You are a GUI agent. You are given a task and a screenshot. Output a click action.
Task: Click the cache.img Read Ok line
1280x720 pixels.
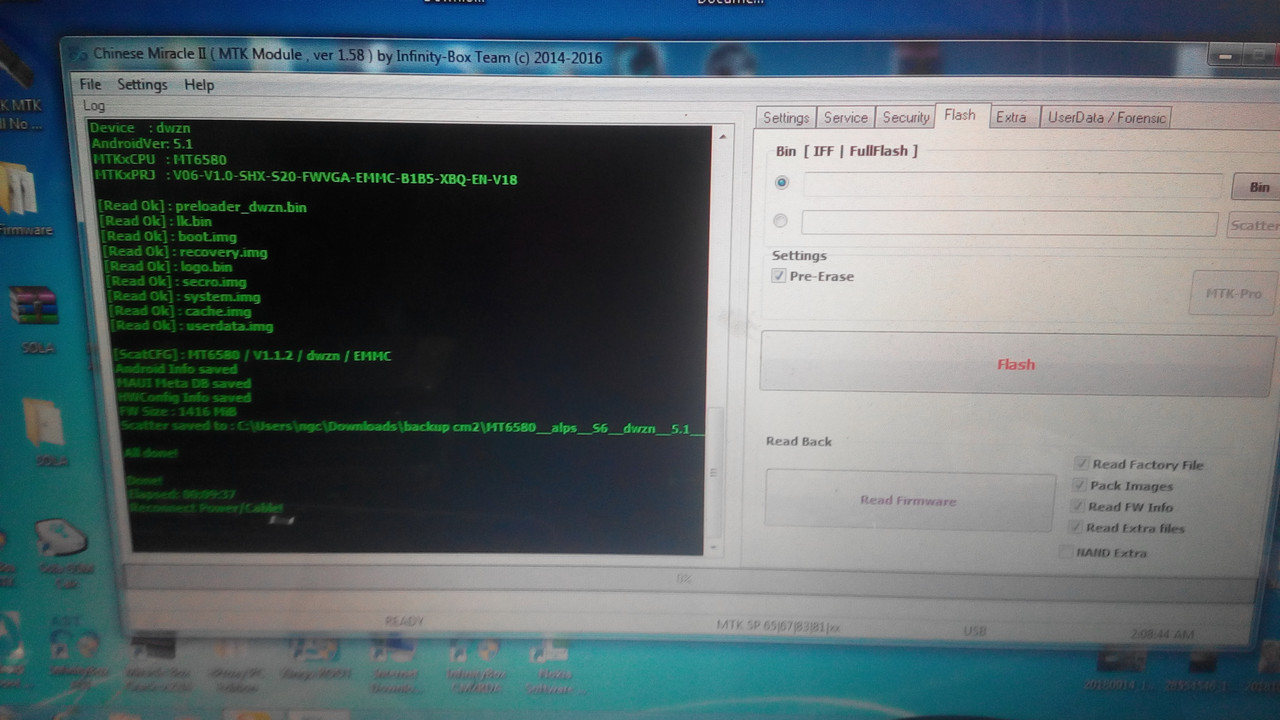(181, 312)
